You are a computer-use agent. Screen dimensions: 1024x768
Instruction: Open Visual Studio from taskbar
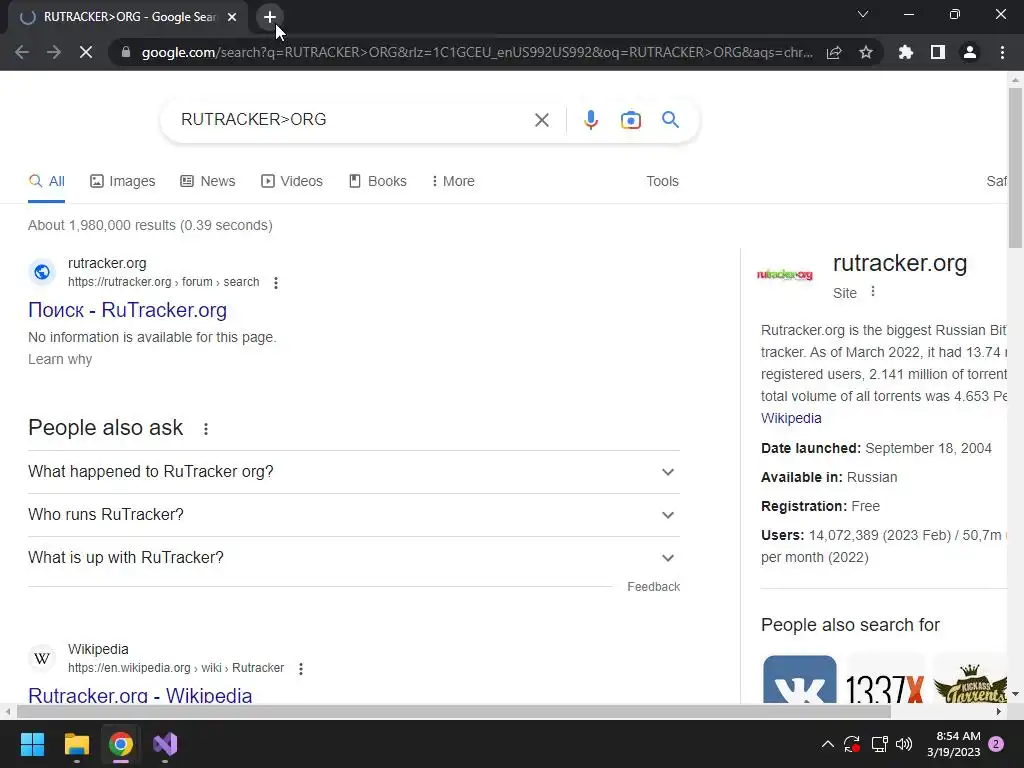(165, 744)
